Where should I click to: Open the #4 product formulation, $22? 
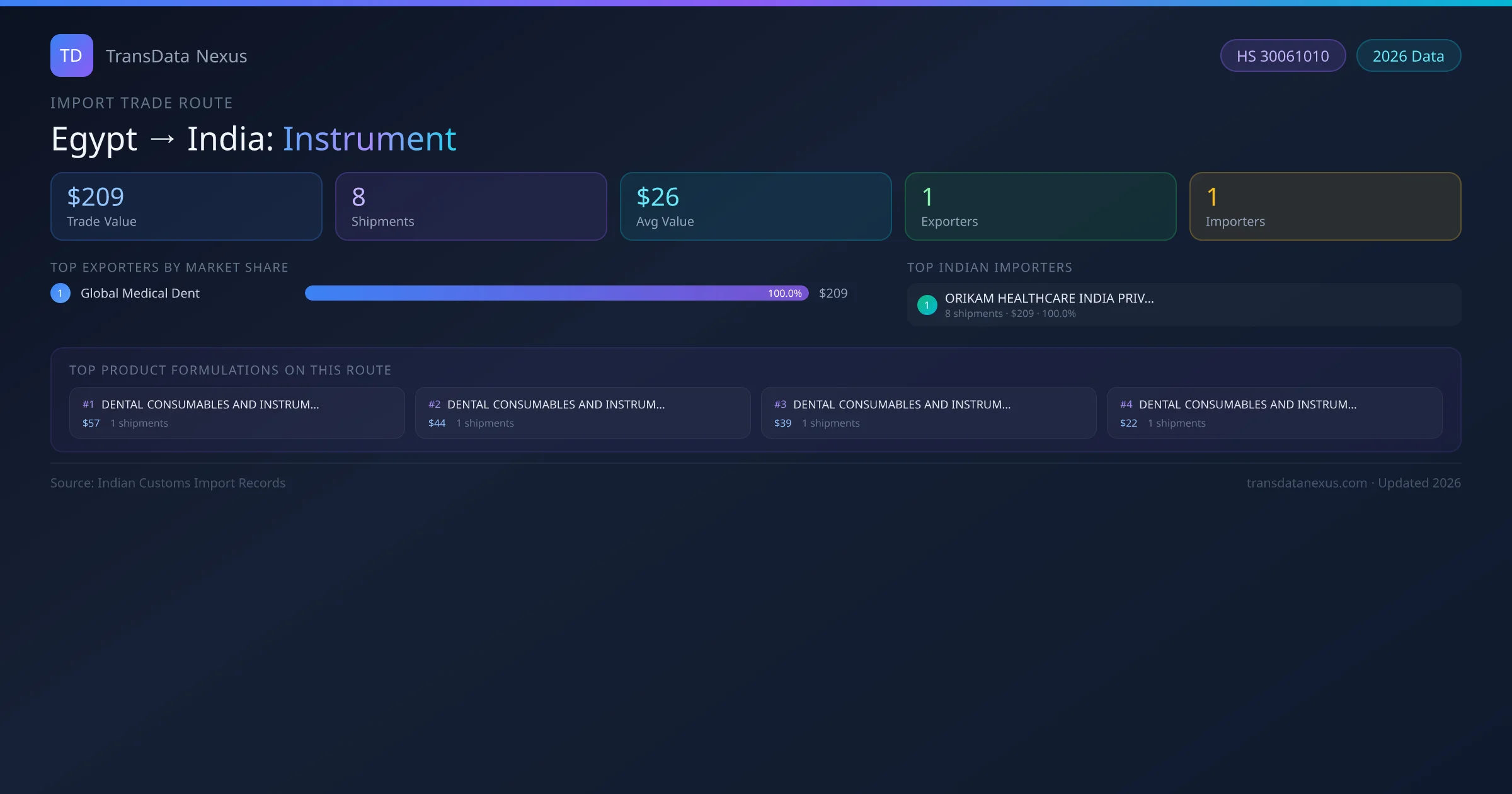click(x=1274, y=413)
